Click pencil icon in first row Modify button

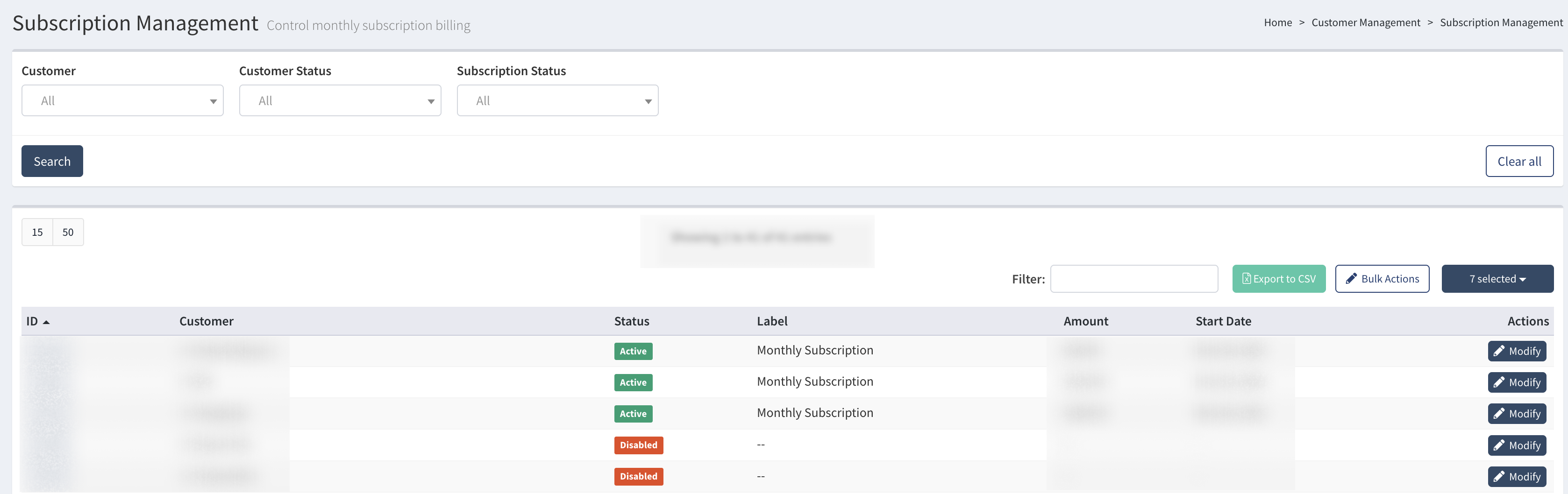[x=1498, y=351]
